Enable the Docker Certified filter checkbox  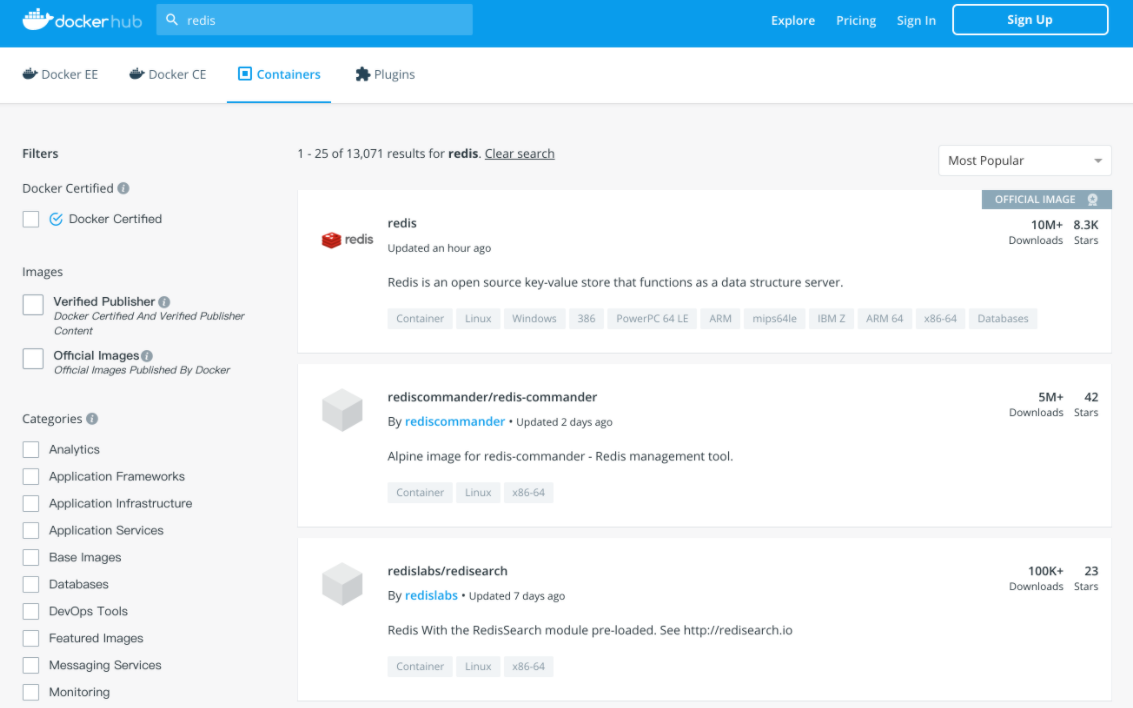pyautogui.click(x=30, y=218)
